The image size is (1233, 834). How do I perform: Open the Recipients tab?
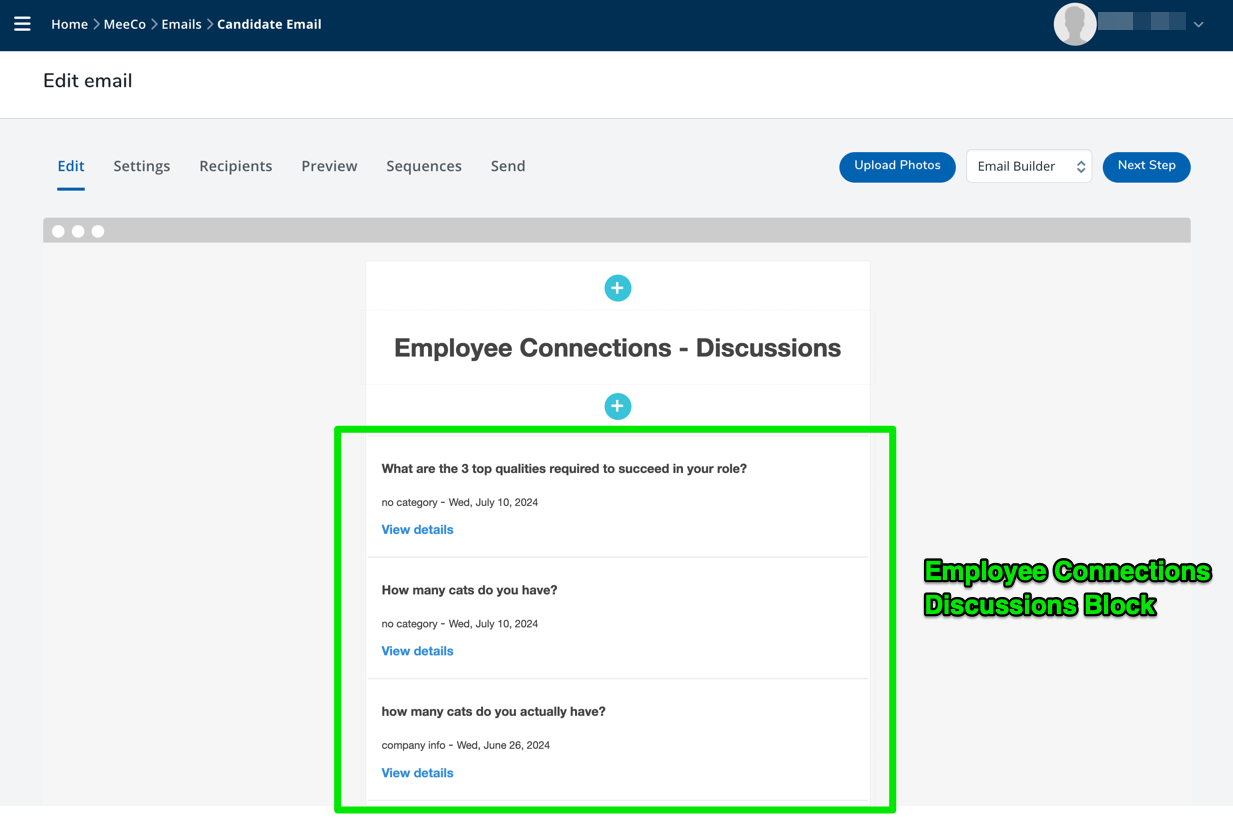(235, 166)
